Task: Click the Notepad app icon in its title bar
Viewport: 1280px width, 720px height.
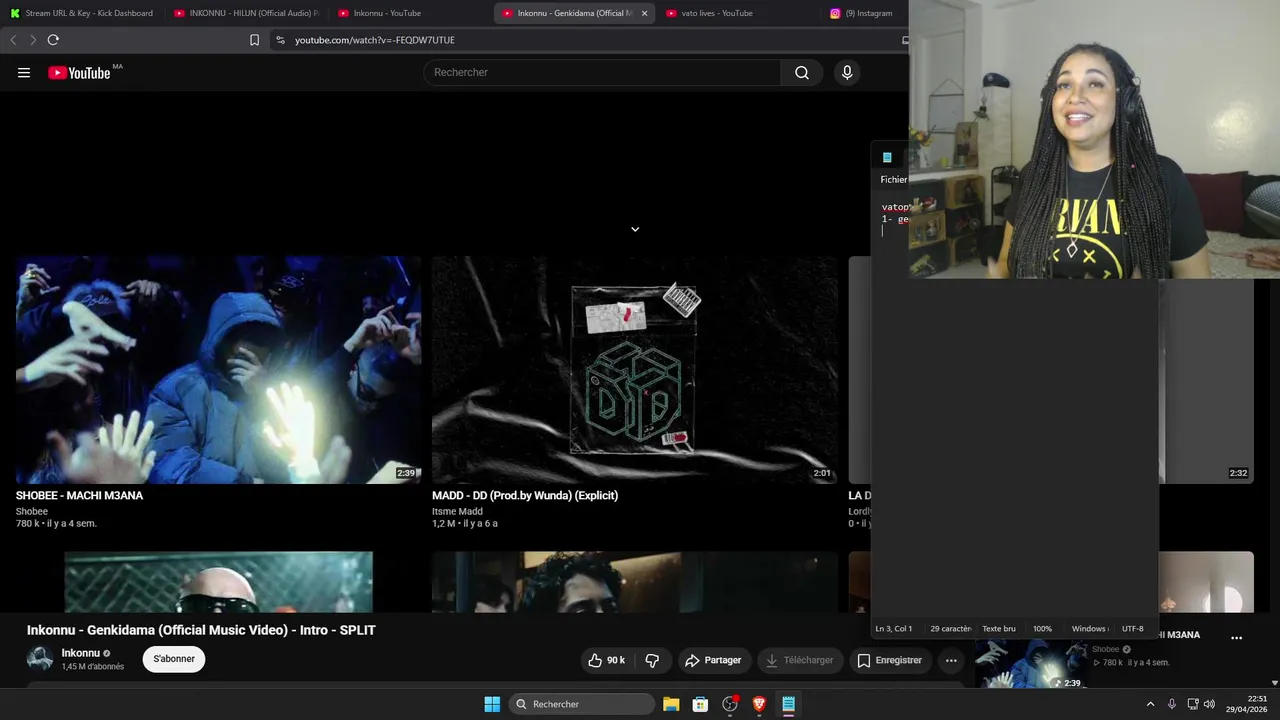Action: [x=887, y=157]
